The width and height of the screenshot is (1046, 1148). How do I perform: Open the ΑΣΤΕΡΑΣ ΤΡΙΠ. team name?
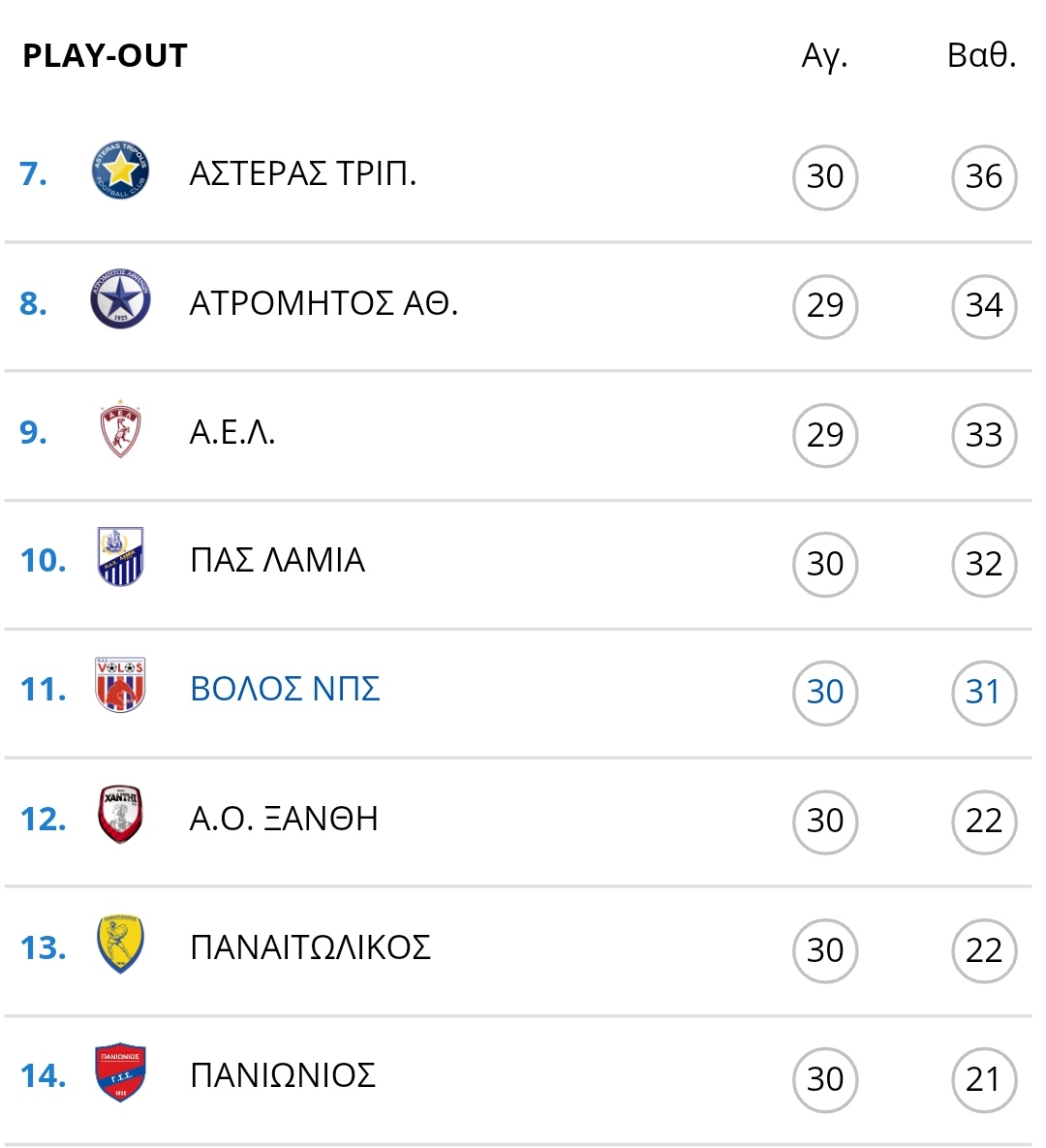(303, 173)
